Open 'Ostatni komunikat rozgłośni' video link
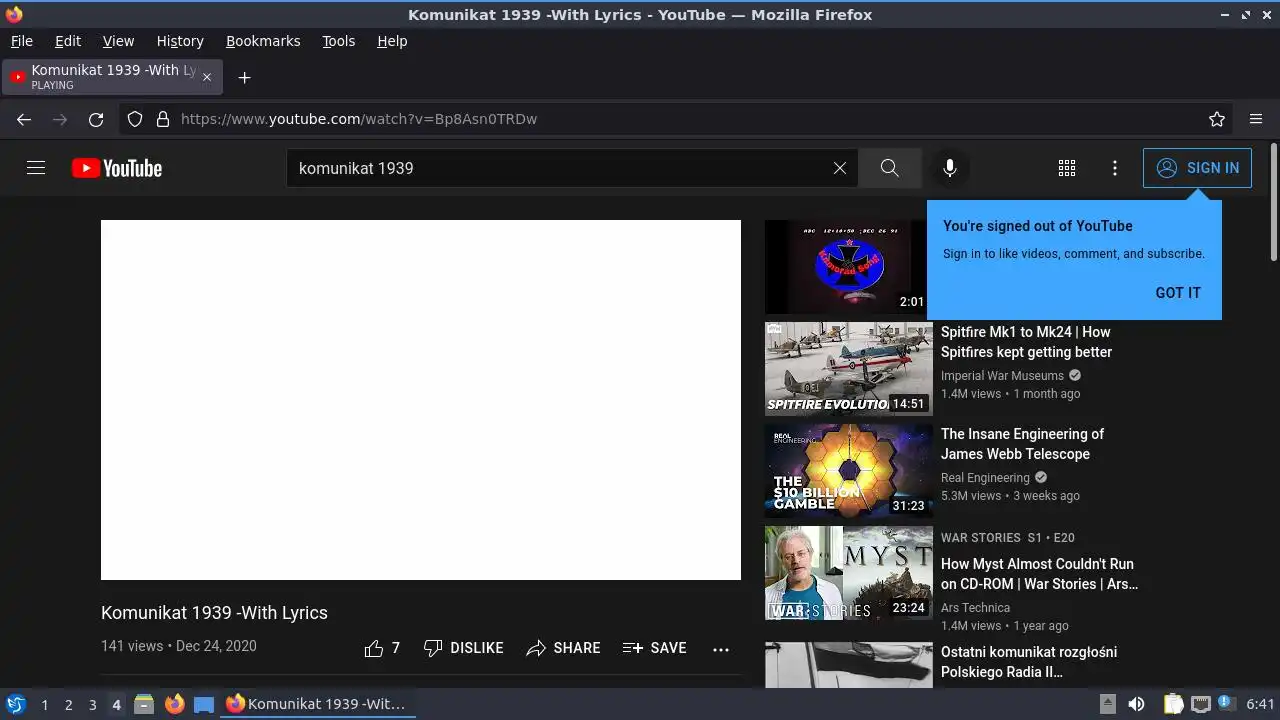This screenshot has height=720, width=1280. [x=1029, y=662]
